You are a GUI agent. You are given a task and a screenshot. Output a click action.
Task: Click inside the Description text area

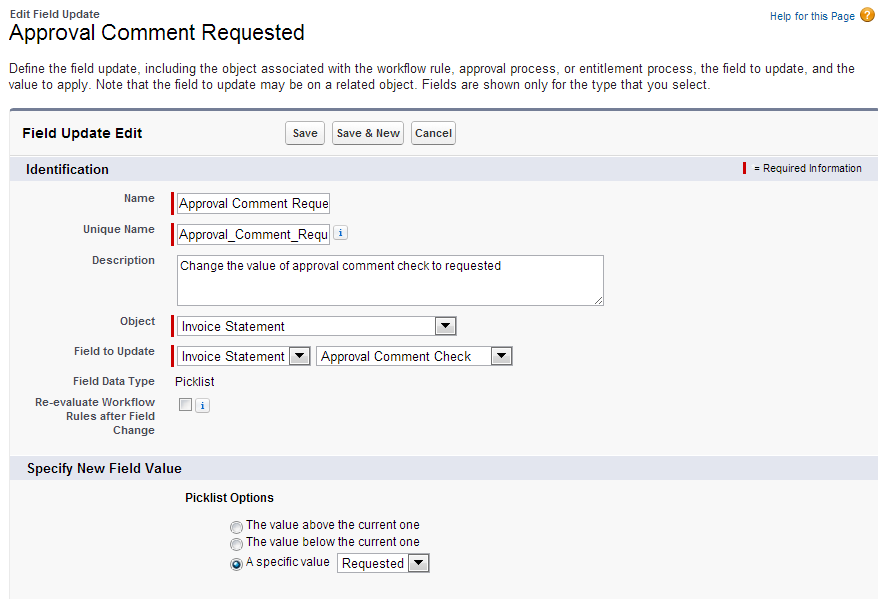(x=390, y=280)
